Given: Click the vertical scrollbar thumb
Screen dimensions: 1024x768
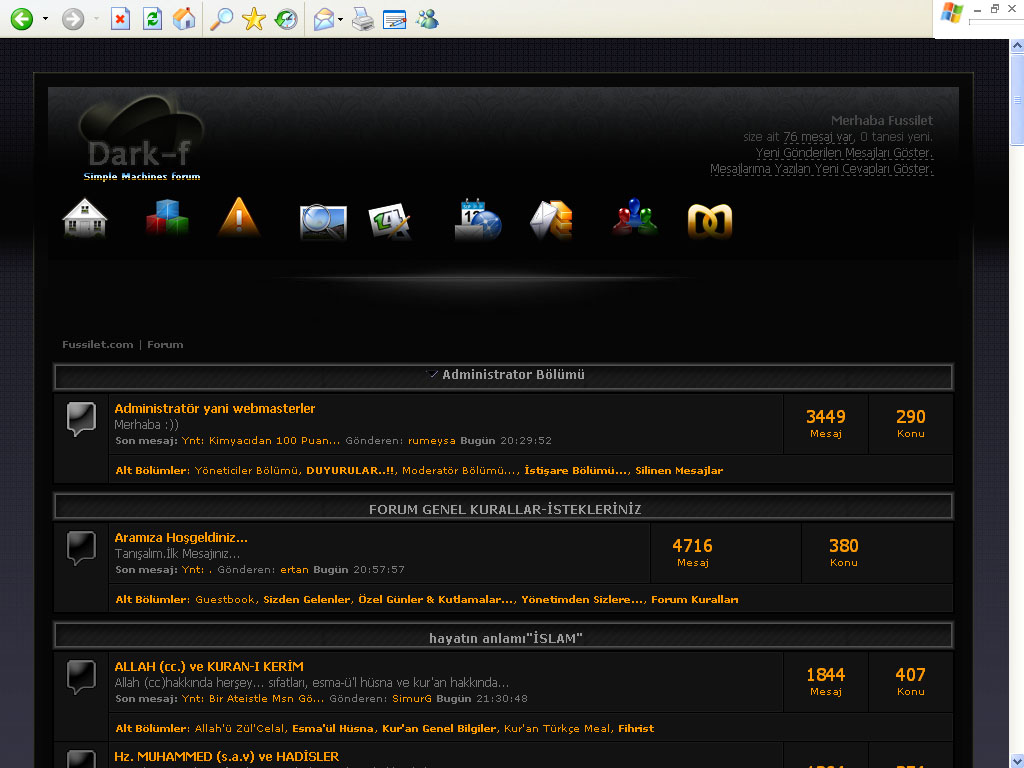Looking at the screenshot, I should point(1017,100).
